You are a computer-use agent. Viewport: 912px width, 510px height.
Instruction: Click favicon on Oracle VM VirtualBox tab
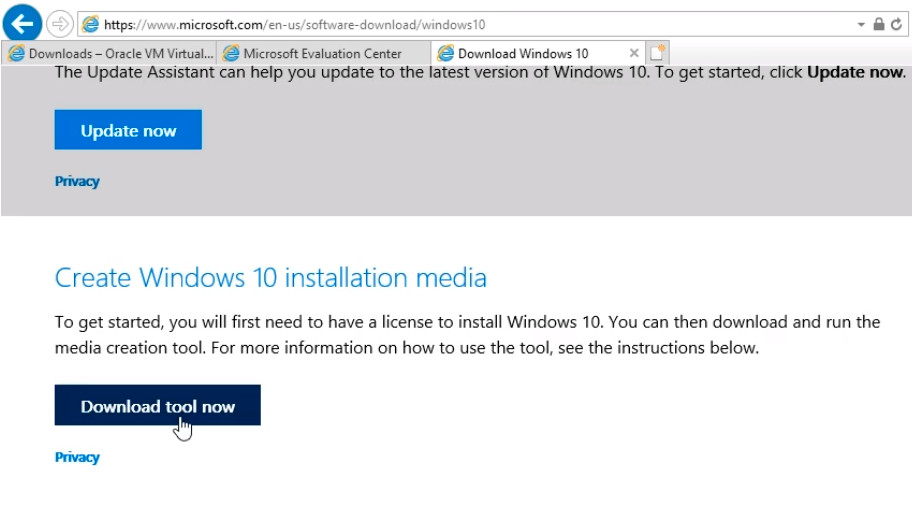click(16, 54)
